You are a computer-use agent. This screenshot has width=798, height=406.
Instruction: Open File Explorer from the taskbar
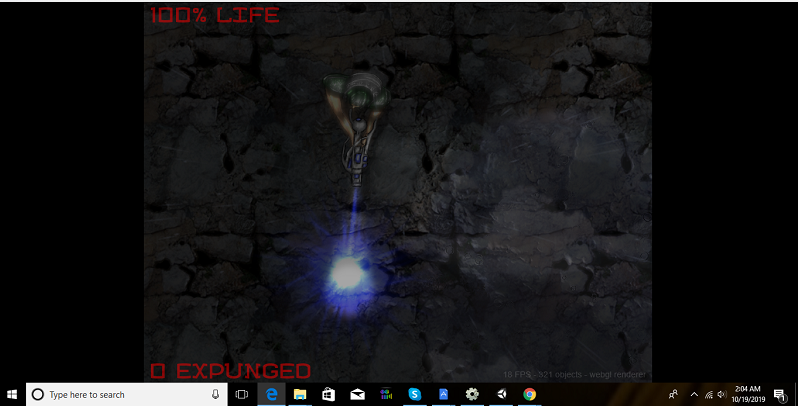300,394
